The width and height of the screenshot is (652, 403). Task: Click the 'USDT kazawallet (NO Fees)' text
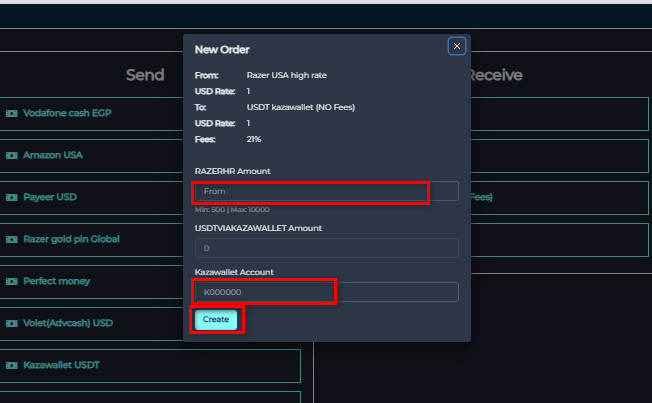301,107
